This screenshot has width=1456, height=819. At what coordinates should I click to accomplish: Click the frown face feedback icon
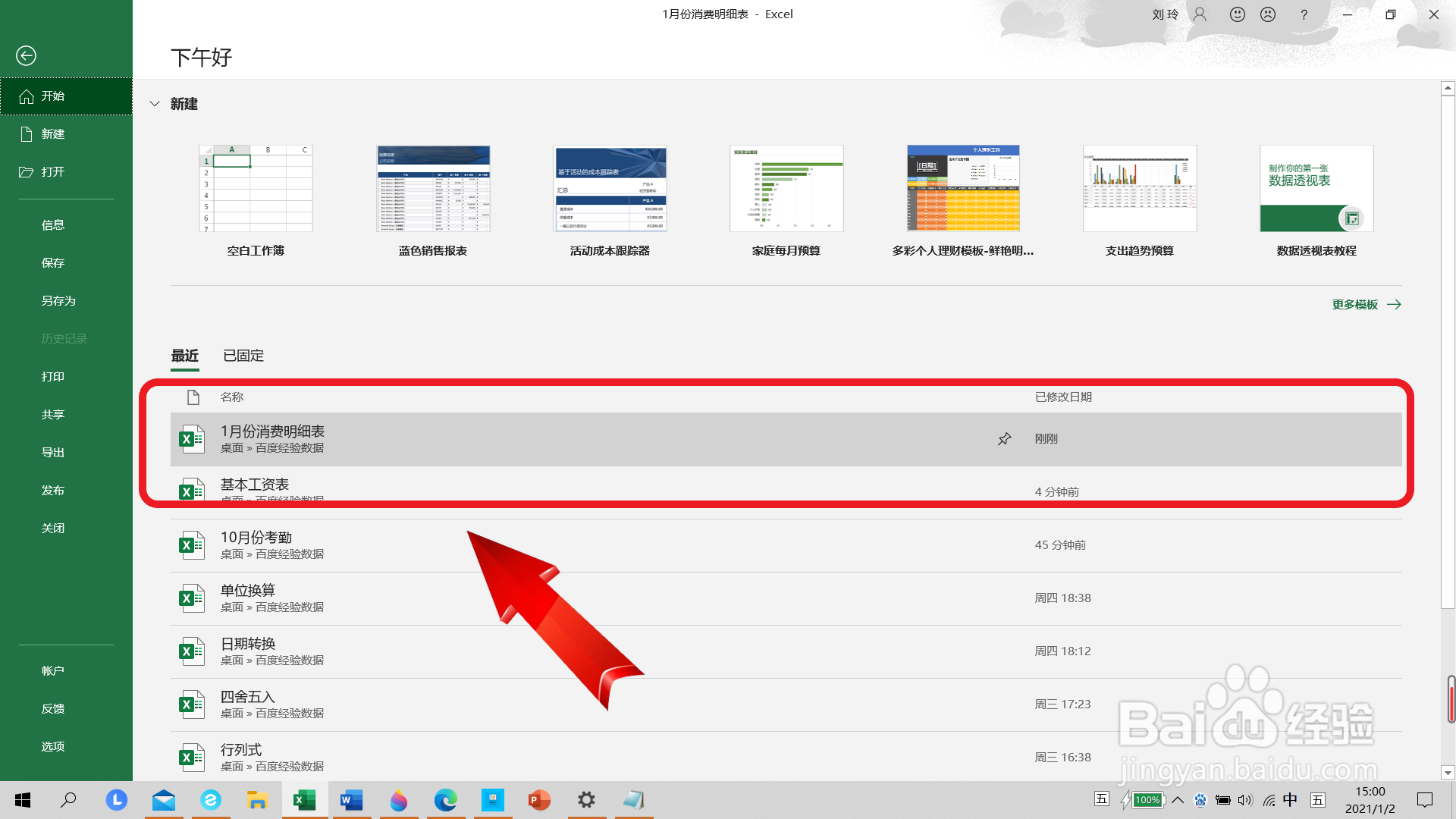(1268, 14)
